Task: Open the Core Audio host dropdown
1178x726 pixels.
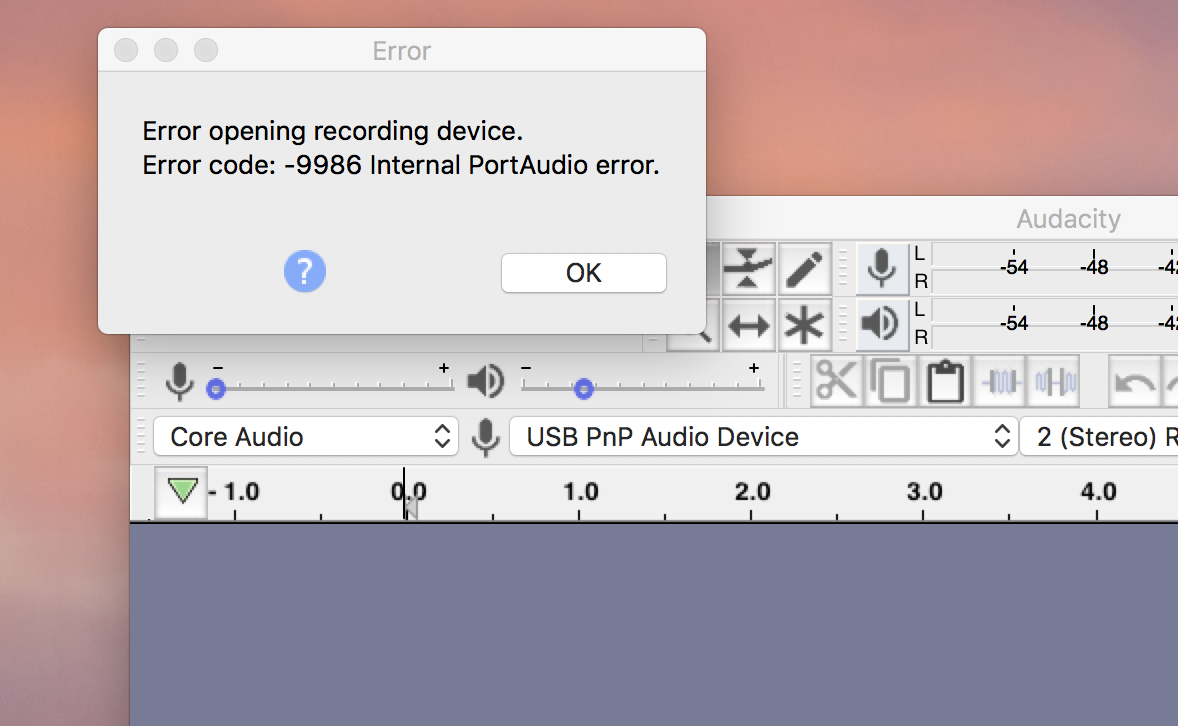Action: point(305,436)
